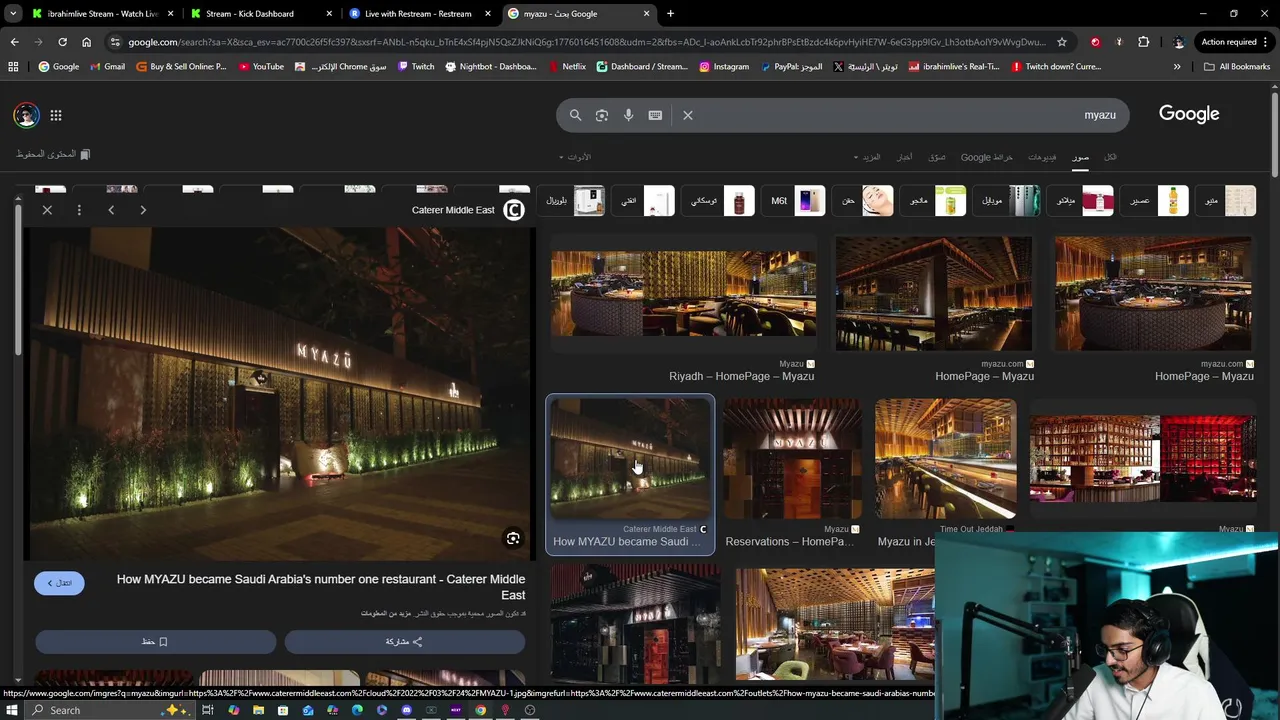Open the How MYAZU became Saudi Arabia's number one article link

click(321, 587)
